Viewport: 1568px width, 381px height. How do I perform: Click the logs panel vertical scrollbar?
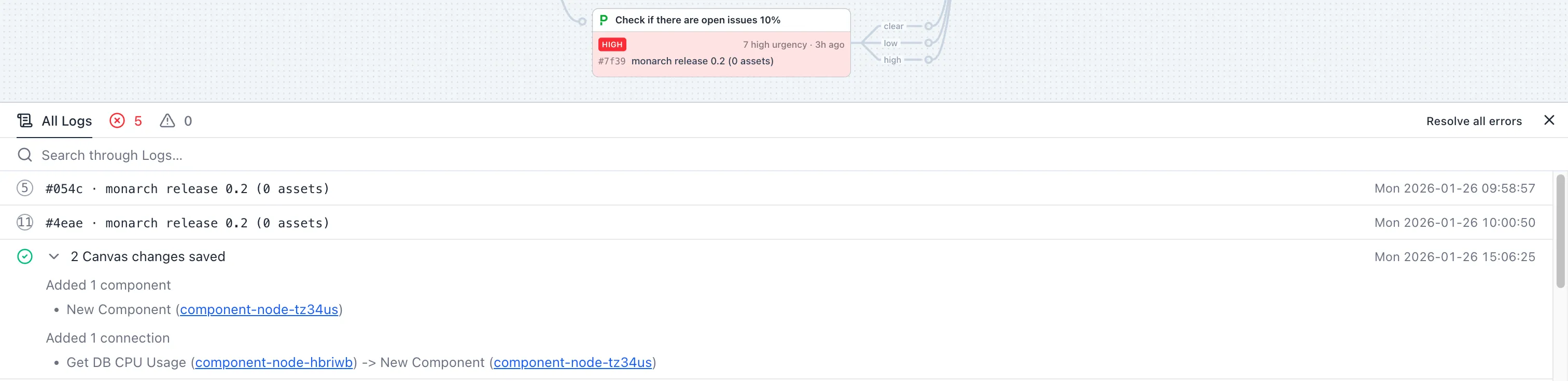click(x=1560, y=232)
